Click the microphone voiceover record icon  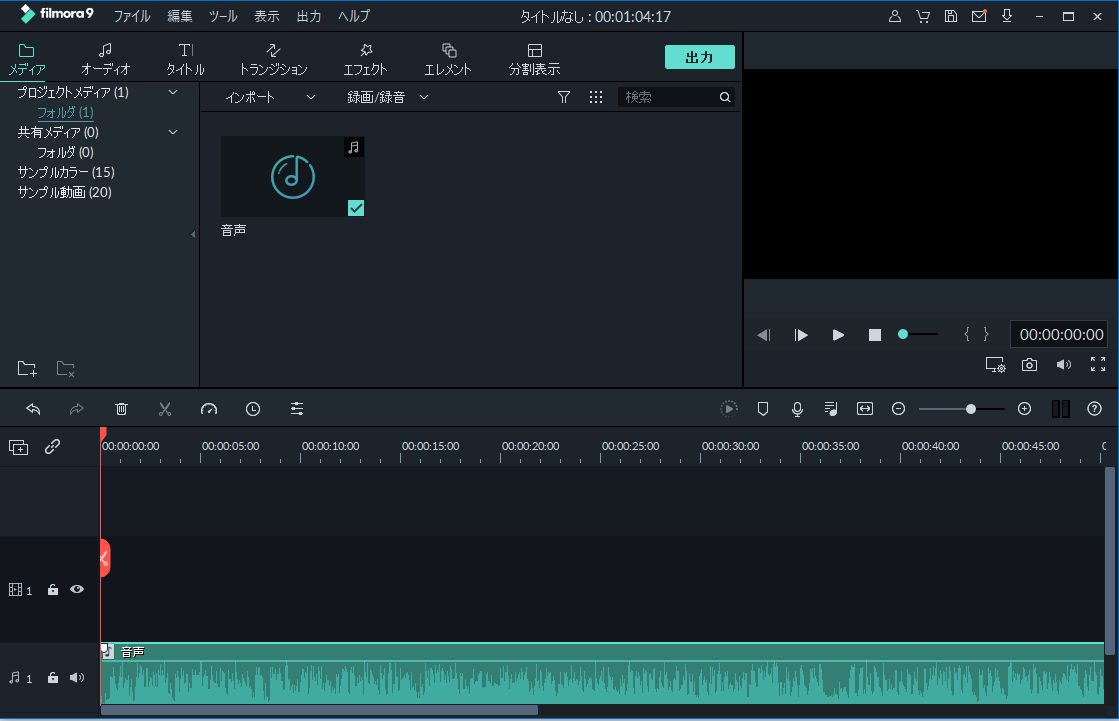point(797,409)
